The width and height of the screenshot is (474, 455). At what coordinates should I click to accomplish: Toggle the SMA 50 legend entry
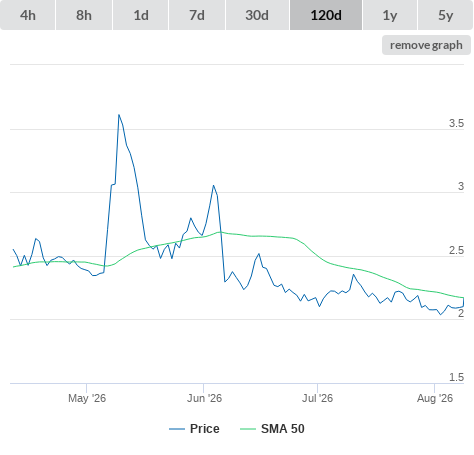pos(283,429)
